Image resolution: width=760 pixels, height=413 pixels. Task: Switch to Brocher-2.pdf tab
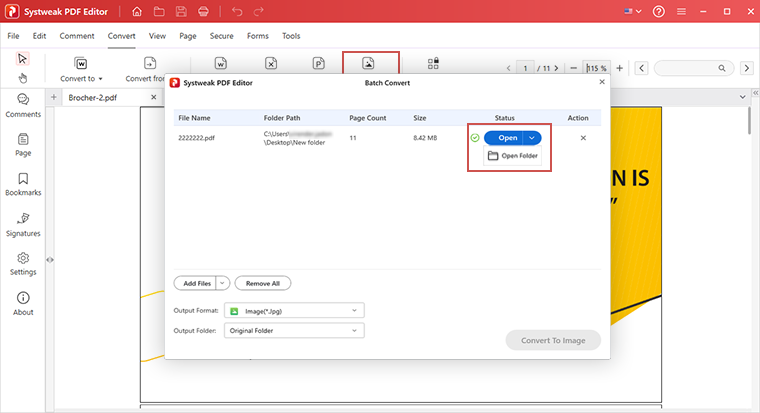tap(93, 97)
